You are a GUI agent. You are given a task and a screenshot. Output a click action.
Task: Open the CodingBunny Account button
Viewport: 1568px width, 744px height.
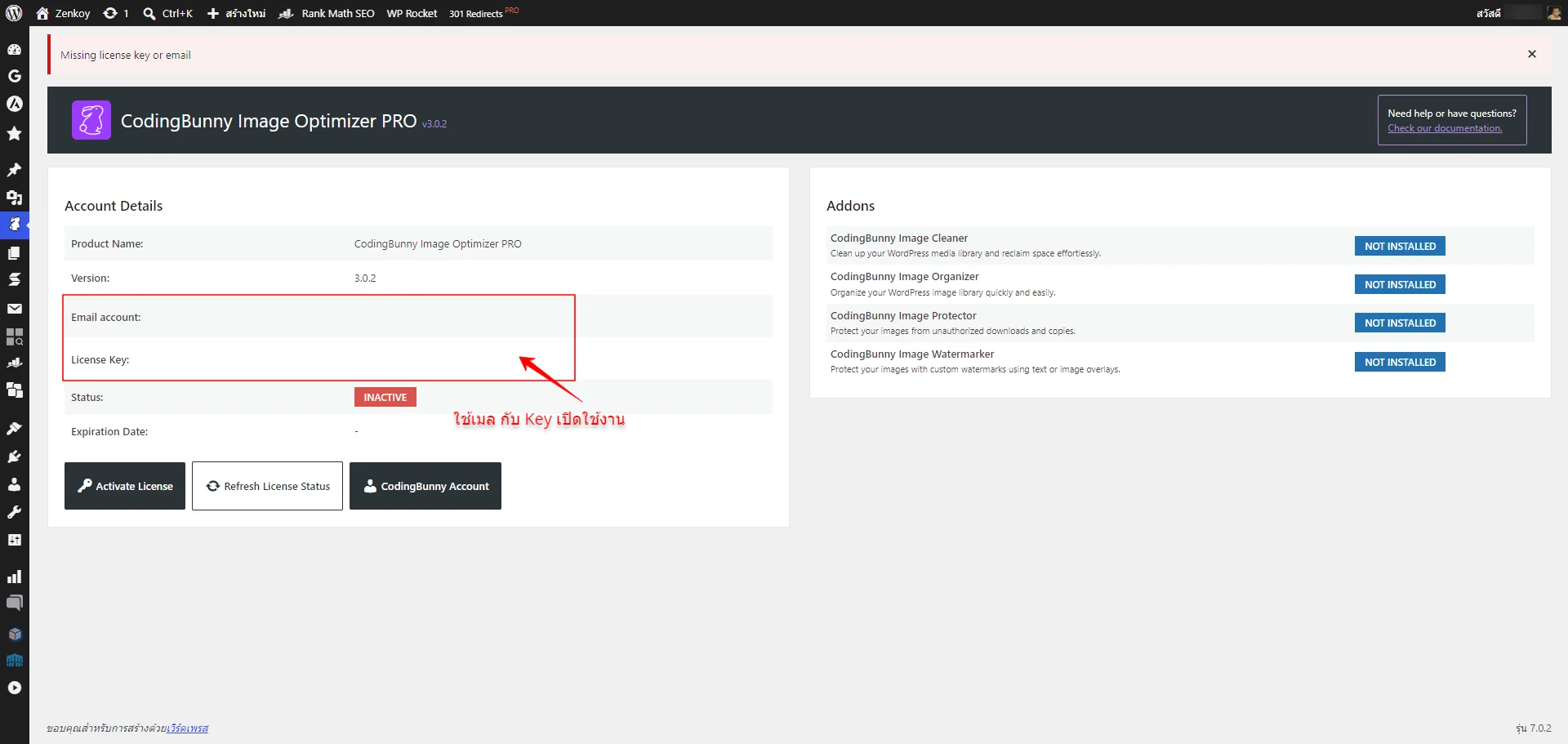(425, 486)
